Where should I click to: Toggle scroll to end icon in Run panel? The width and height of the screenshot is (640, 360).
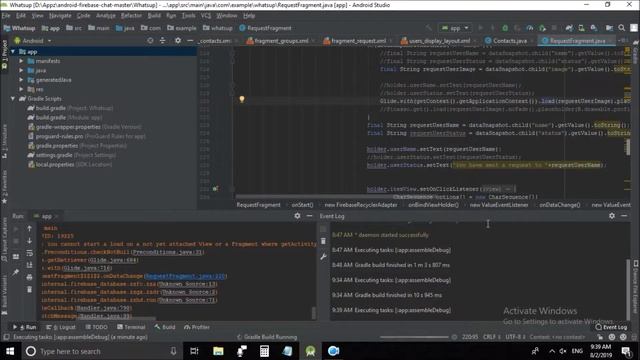point(29,265)
